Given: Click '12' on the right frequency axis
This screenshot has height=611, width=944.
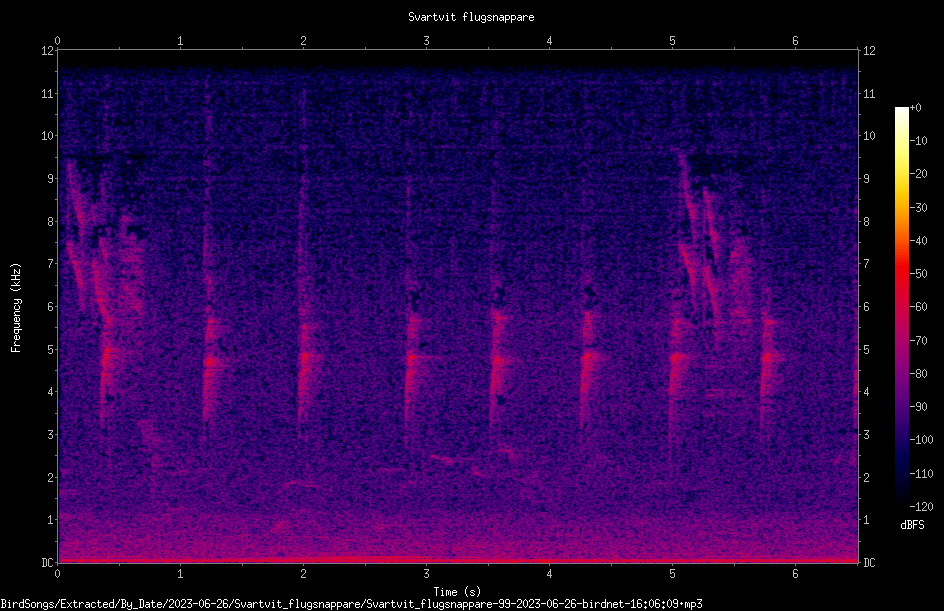Looking at the screenshot, I should [869, 51].
